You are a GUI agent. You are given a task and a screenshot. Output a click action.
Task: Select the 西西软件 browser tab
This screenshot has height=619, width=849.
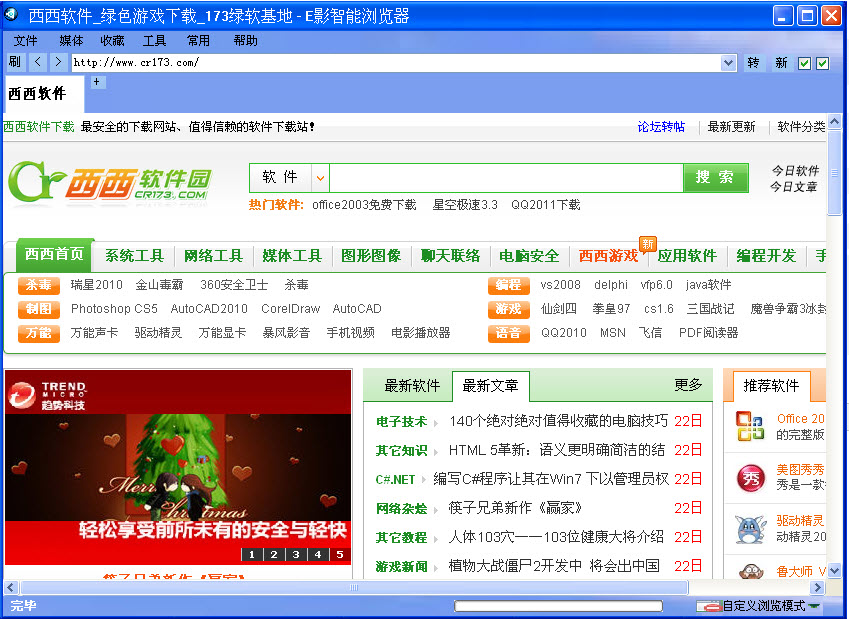tap(43, 94)
